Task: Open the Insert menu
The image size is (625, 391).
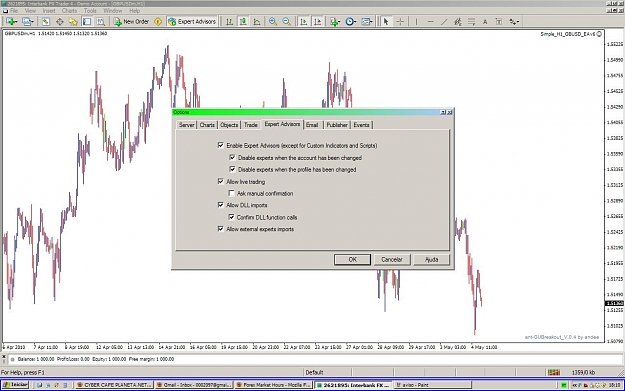Action: point(49,11)
